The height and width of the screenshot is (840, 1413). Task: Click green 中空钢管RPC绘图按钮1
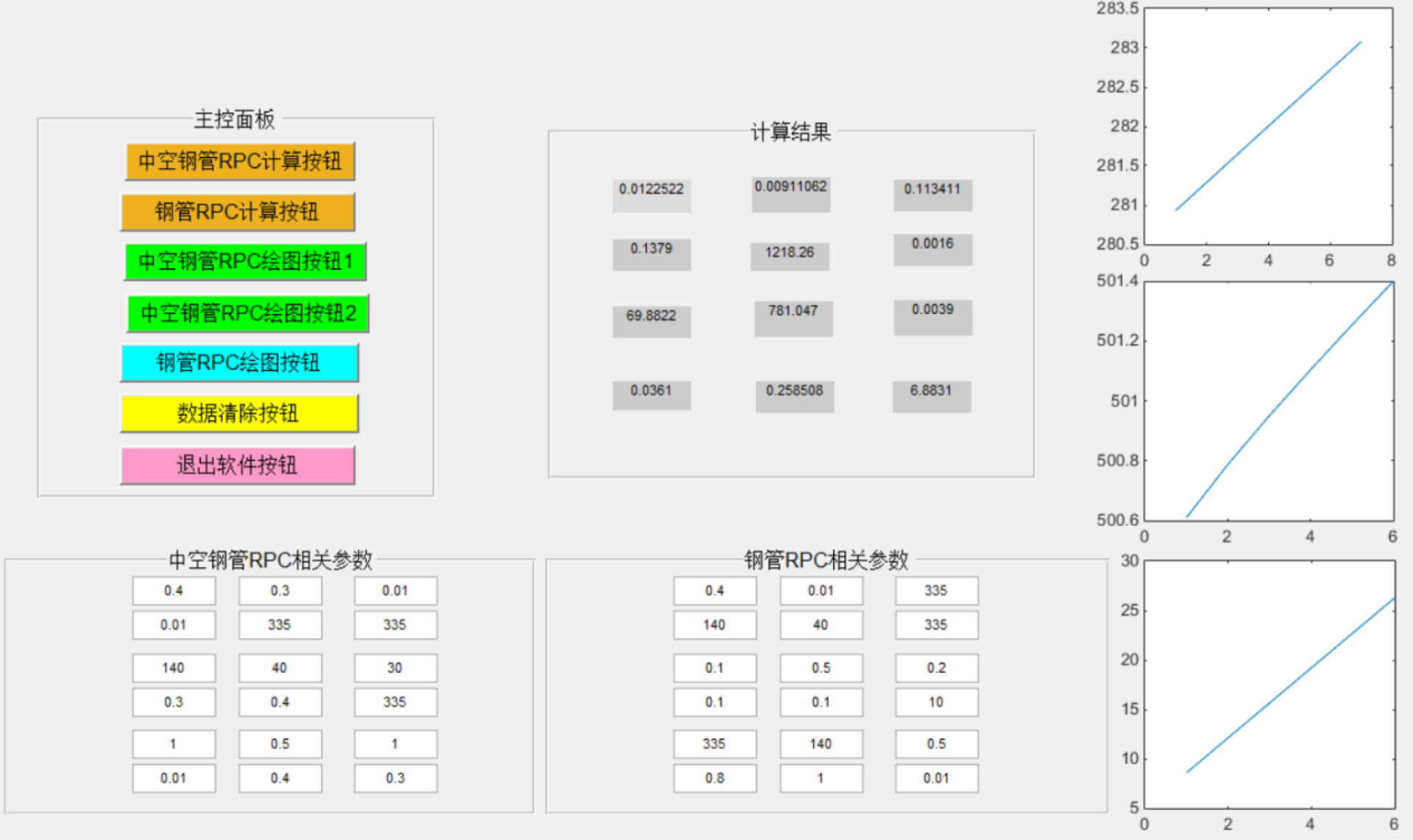tap(245, 262)
